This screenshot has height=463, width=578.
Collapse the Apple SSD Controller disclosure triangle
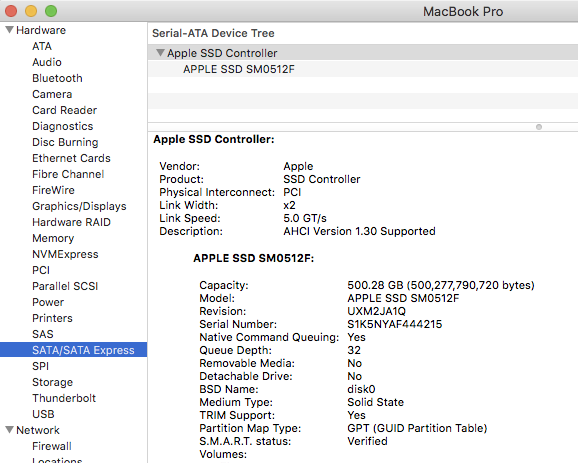tap(160, 53)
